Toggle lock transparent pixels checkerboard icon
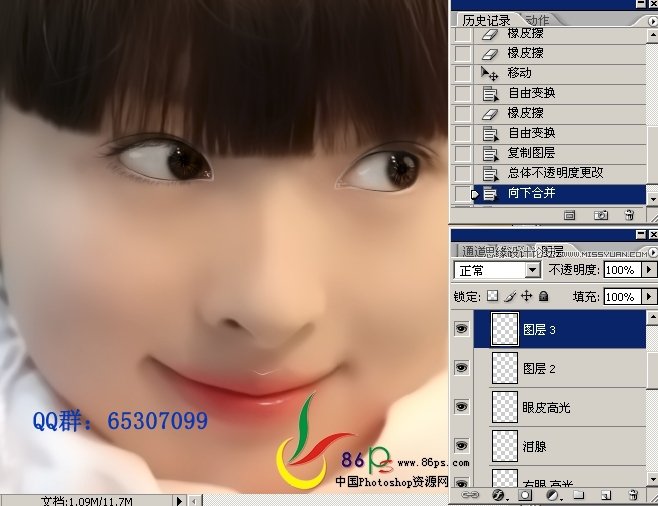 click(x=492, y=296)
